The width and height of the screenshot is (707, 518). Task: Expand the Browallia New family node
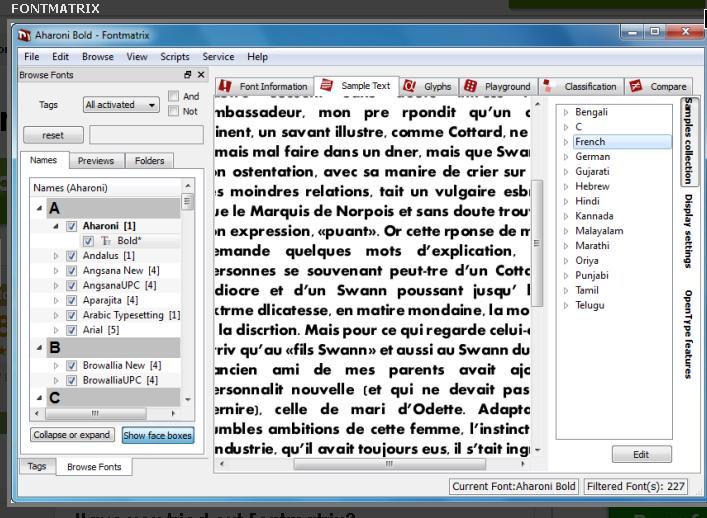[56, 365]
